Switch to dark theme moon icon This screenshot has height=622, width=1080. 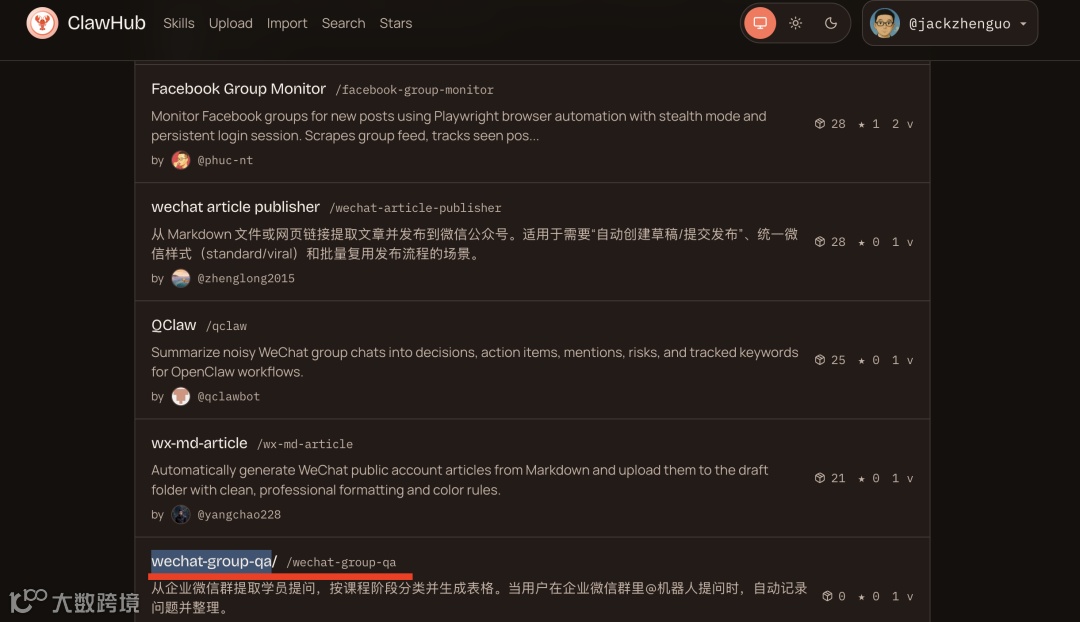[831, 23]
